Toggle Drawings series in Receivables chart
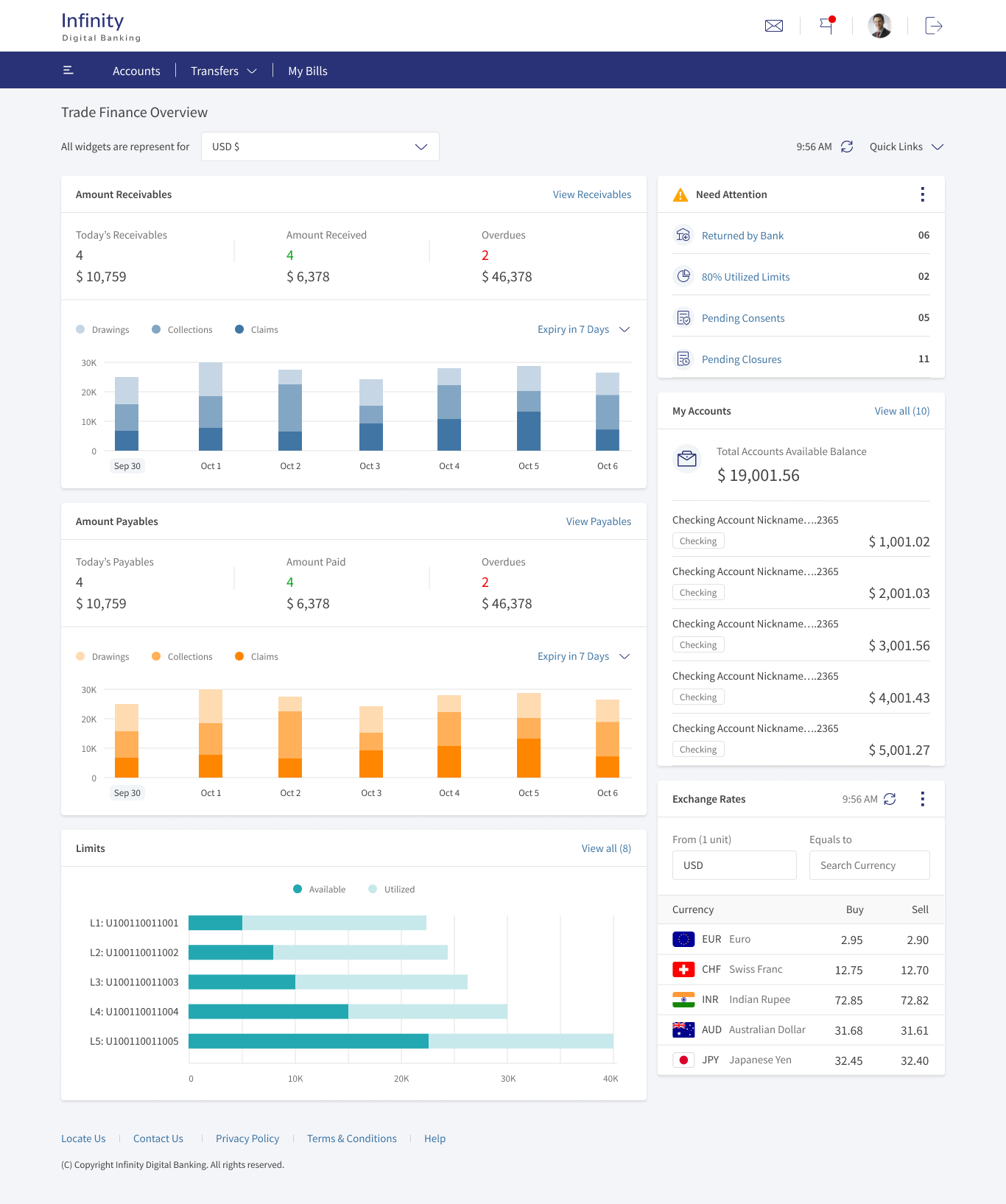 pos(102,329)
